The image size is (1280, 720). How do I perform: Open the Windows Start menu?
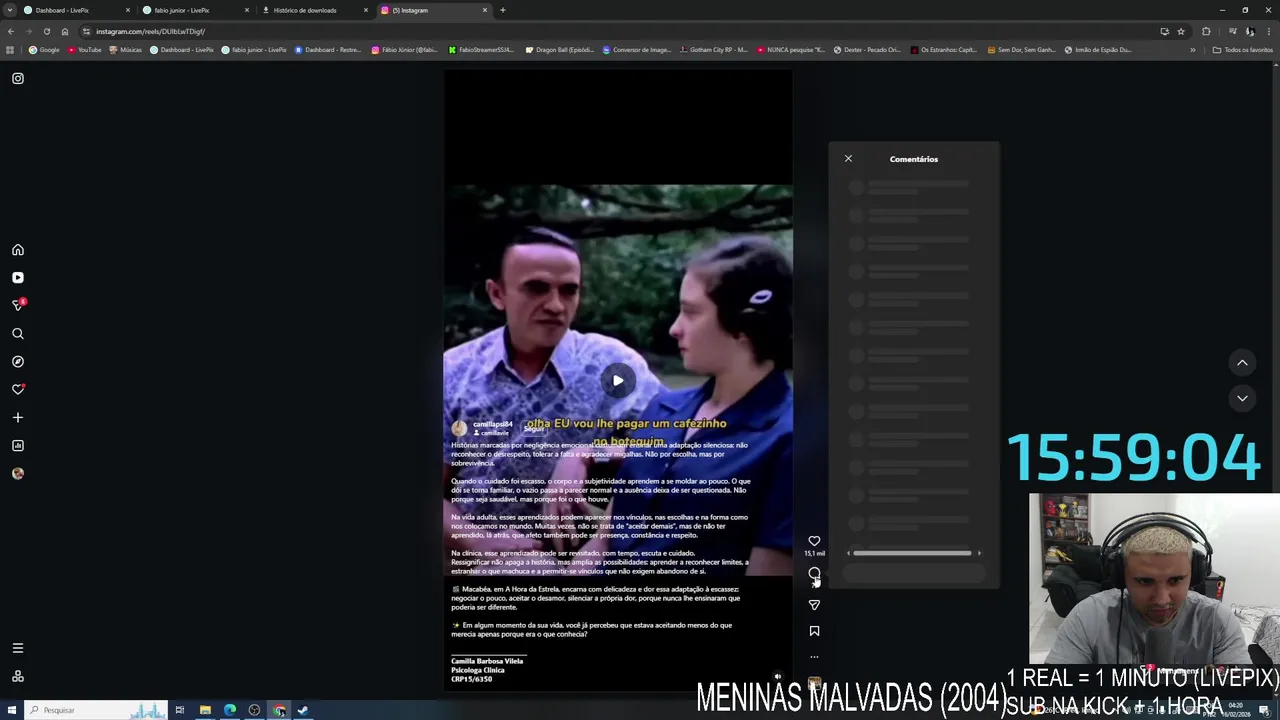pyautogui.click(x=12, y=710)
